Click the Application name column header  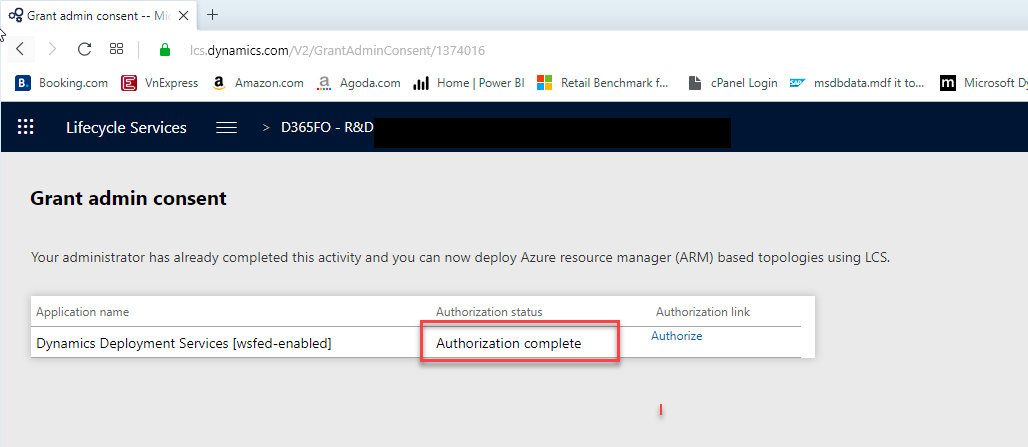pyautogui.click(x=83, y=312)
